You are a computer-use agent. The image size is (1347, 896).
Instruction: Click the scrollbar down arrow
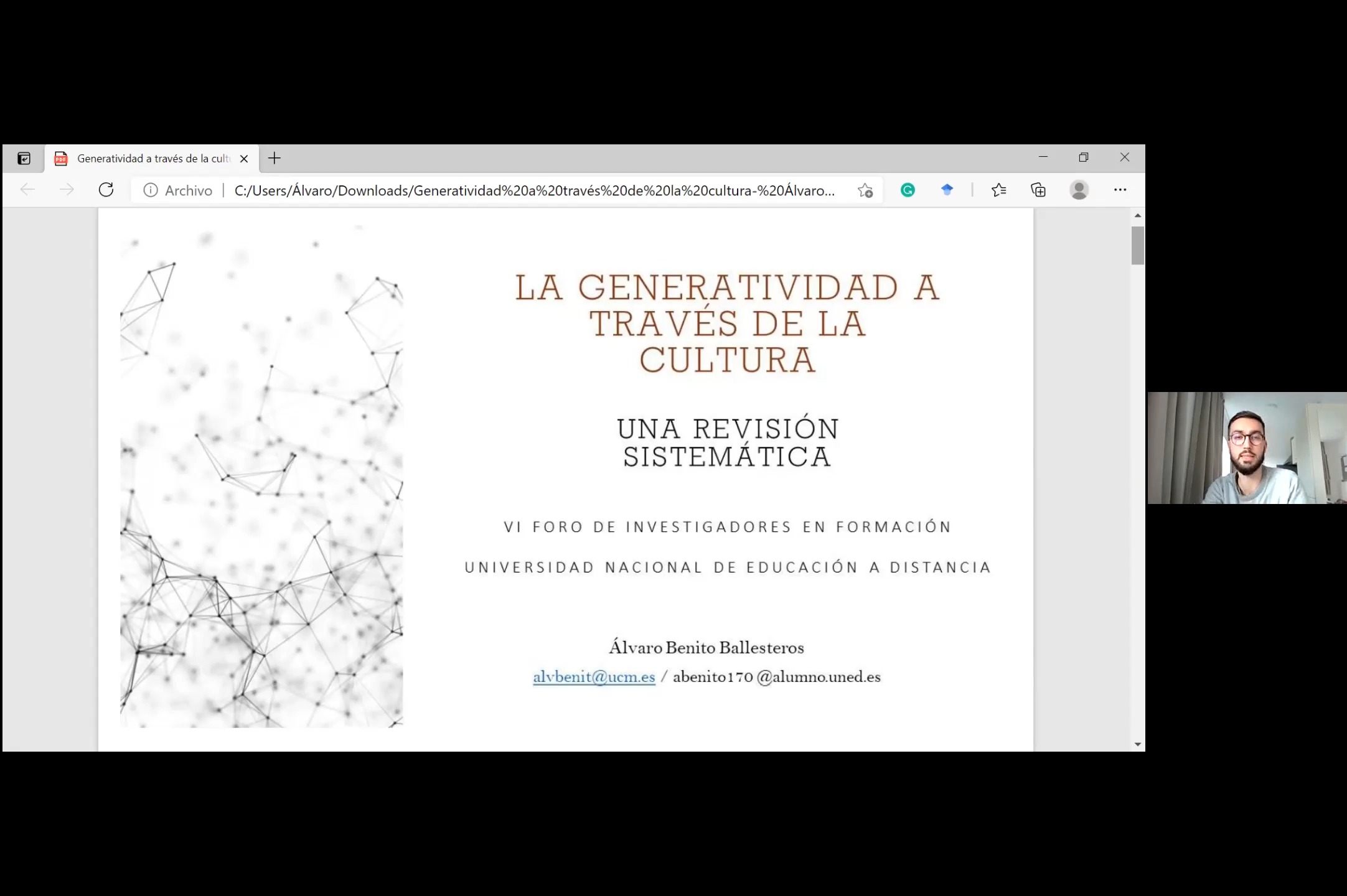tap(1137, 744)
